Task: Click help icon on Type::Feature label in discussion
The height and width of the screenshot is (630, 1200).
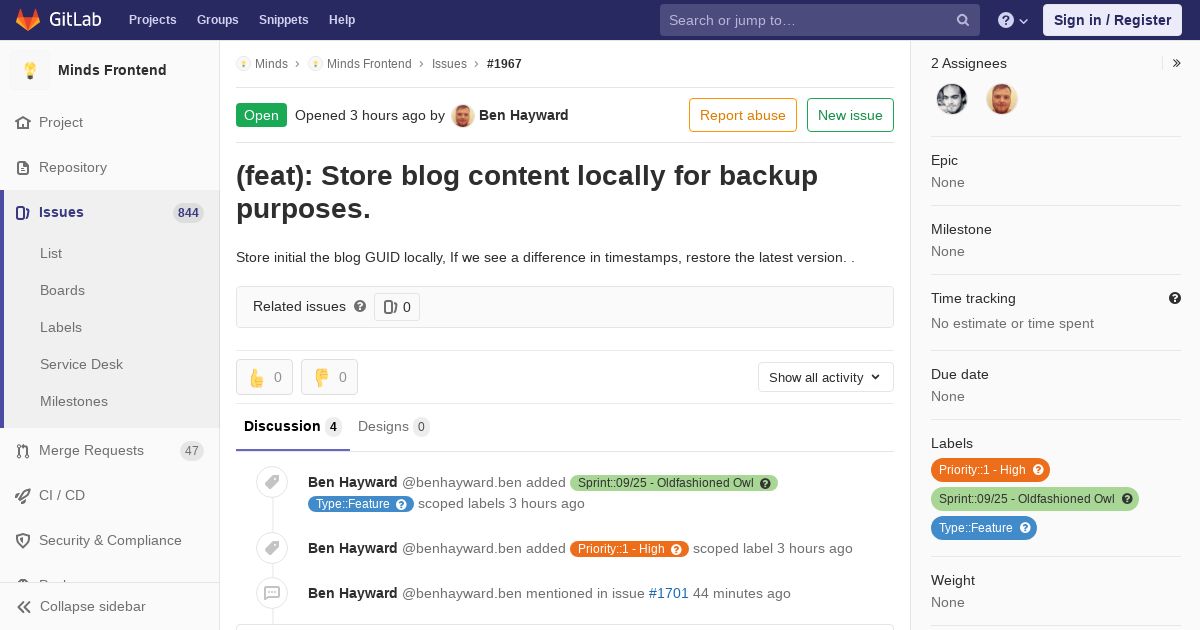Action: [x=401, y=504]
